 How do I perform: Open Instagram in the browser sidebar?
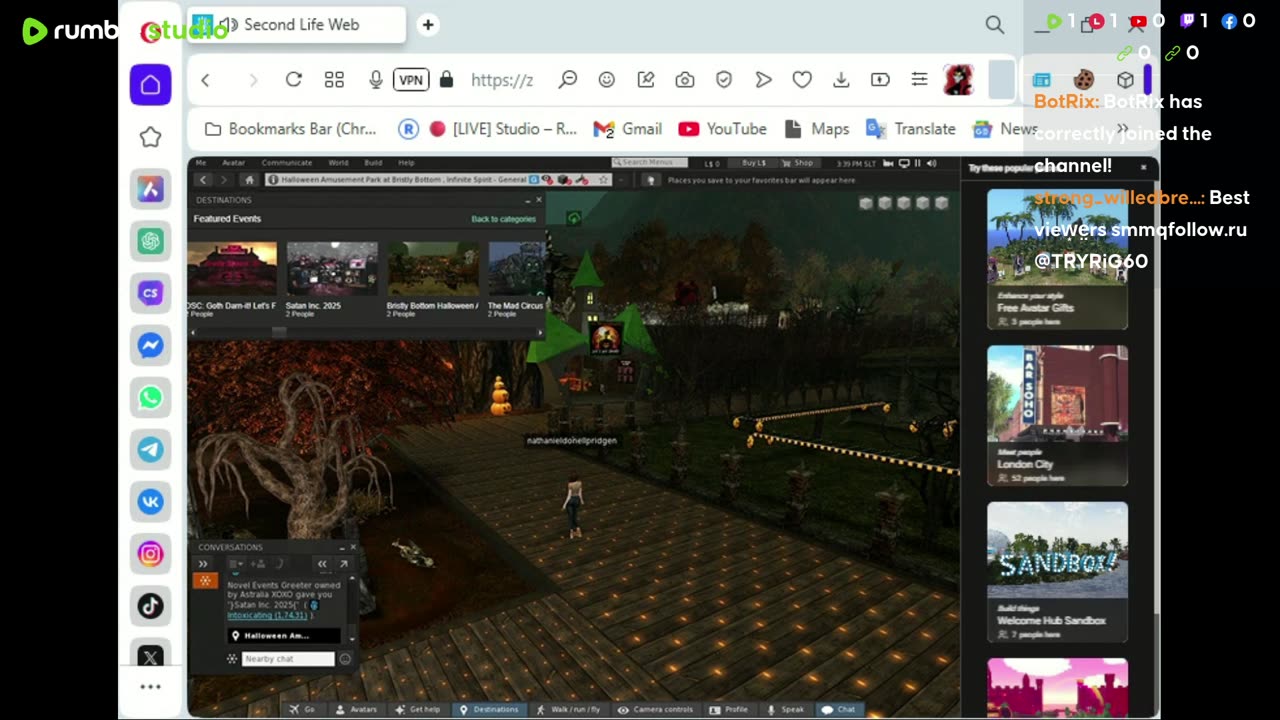coord(150,553)
